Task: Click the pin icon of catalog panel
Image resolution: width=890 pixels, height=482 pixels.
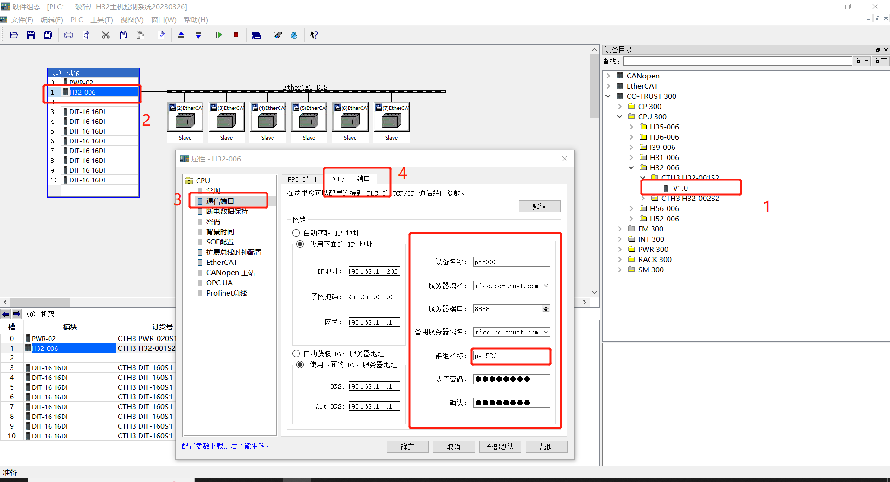Action: click(x=878, y=50)
